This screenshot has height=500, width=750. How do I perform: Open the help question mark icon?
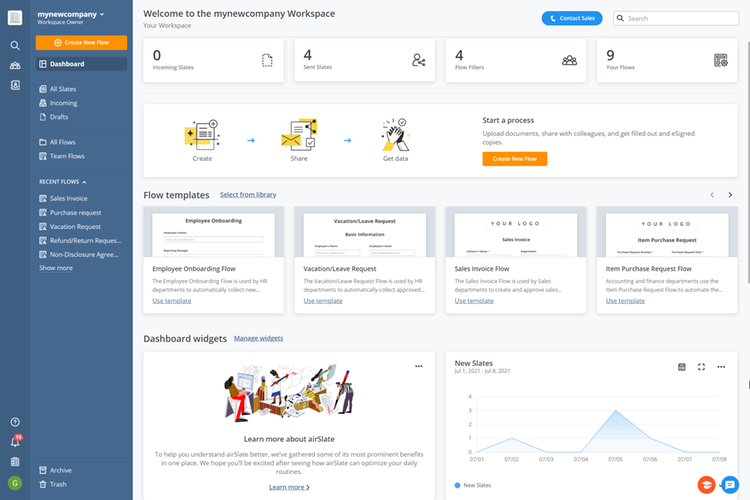(x=15, y=422)
